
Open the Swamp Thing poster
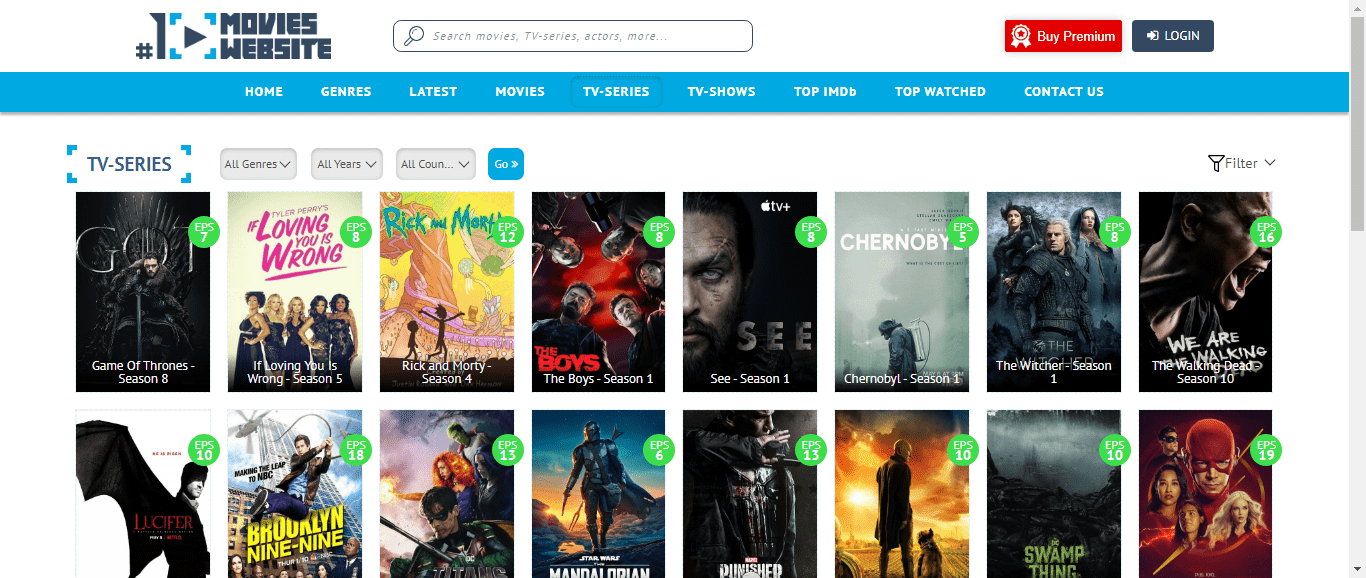coord(1054,494)
